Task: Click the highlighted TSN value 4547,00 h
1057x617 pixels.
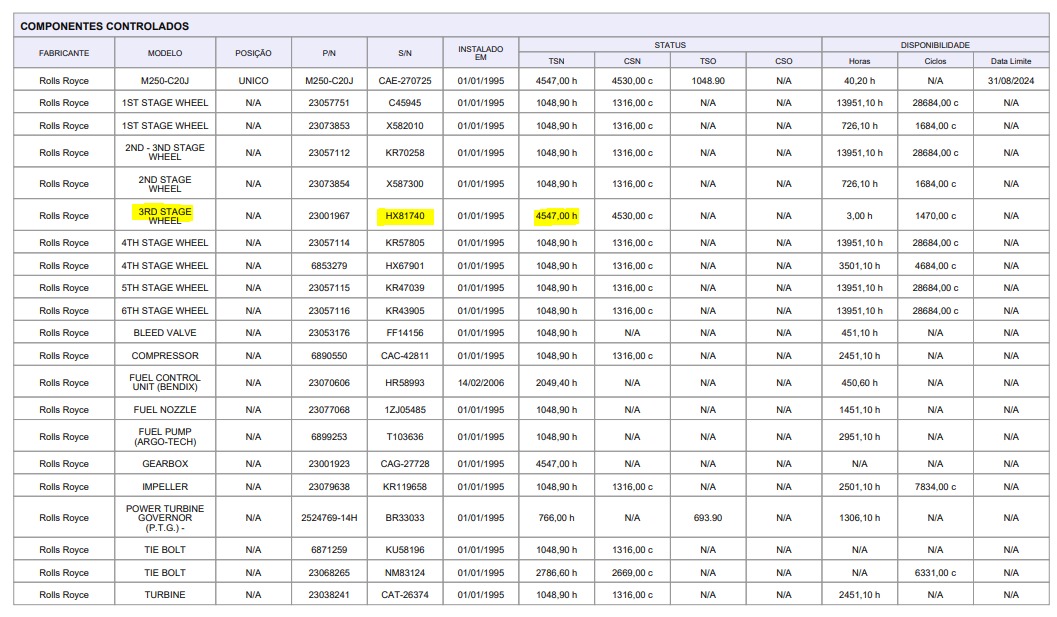Action: pyautogui.click(x=556, y=216)
